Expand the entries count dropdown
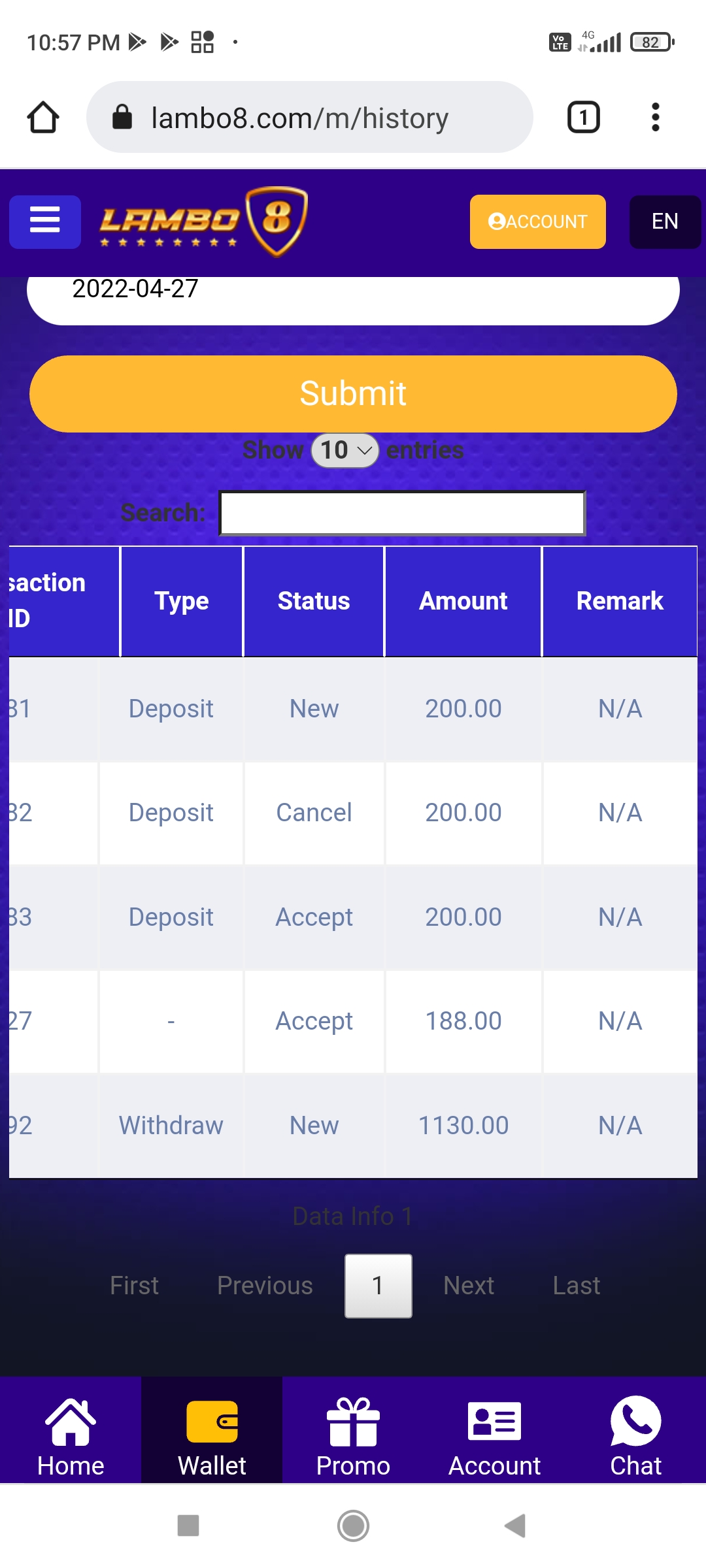 345,450
